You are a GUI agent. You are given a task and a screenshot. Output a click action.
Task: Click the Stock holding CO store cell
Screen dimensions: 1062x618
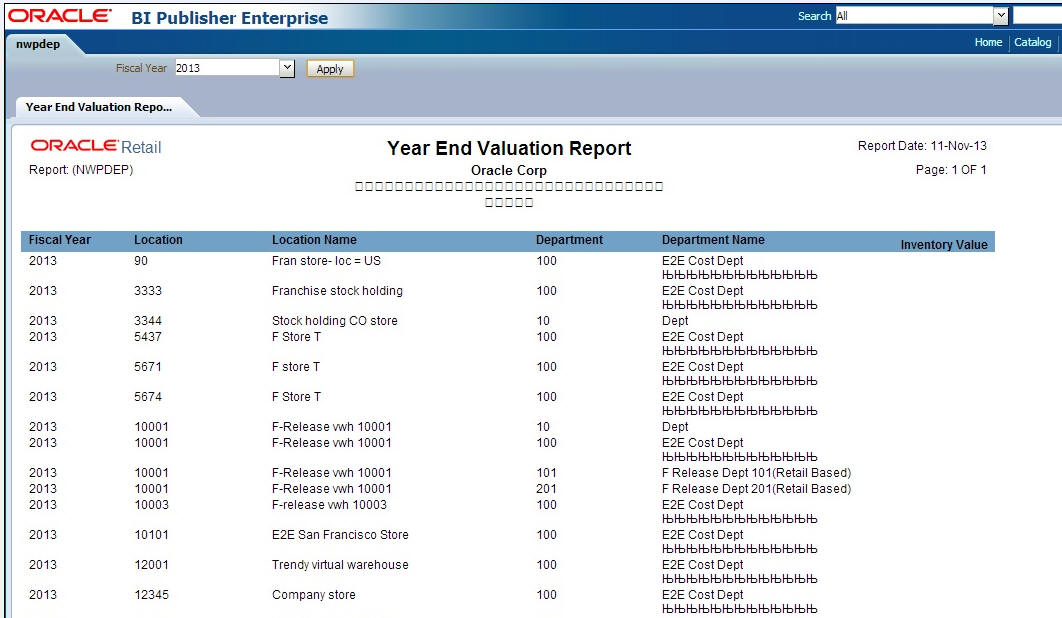[x=335, y=321]
